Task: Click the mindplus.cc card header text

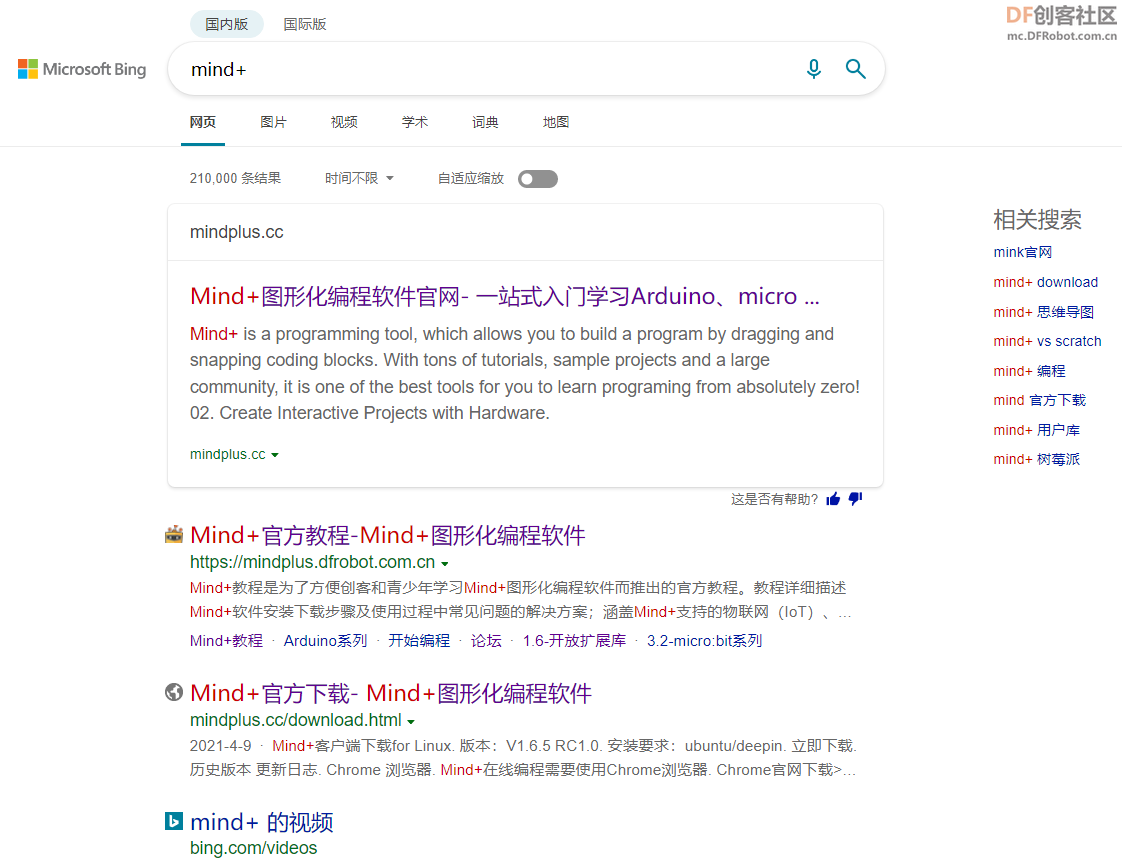Action: [236, 232]
